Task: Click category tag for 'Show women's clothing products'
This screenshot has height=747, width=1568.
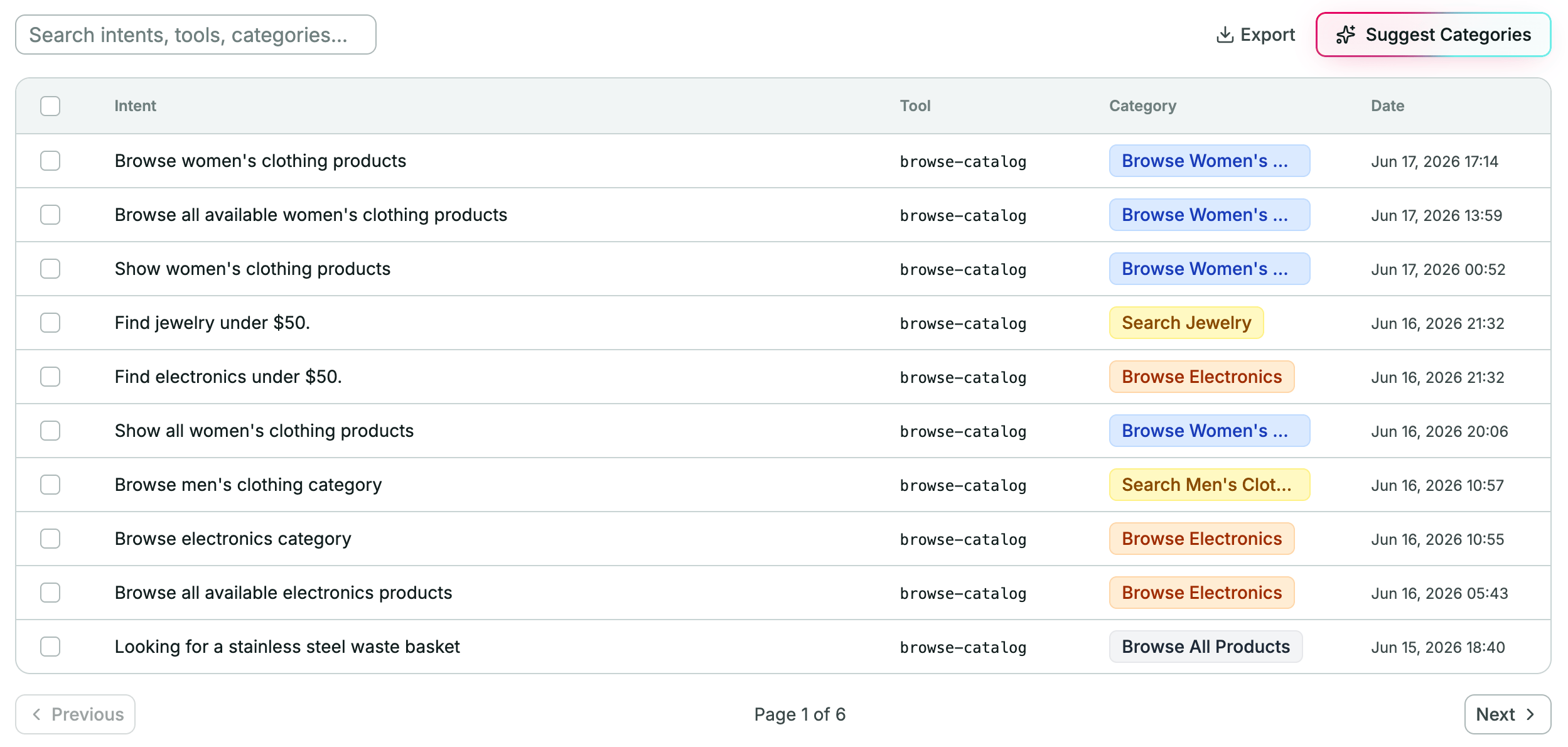Action: [1210, 269]
